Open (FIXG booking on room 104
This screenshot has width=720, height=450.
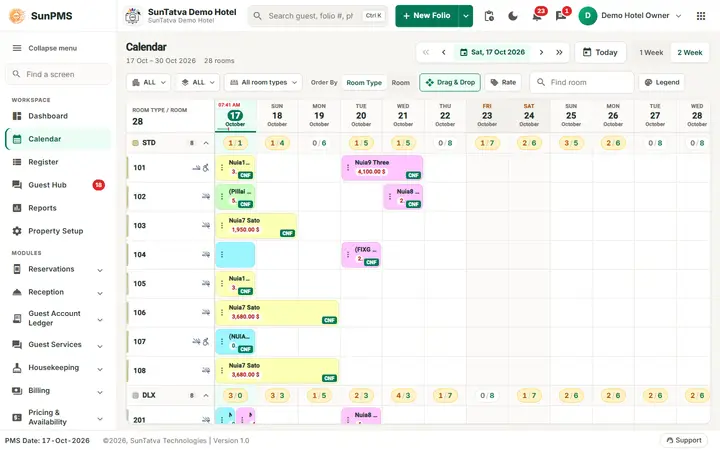point(361,255)
